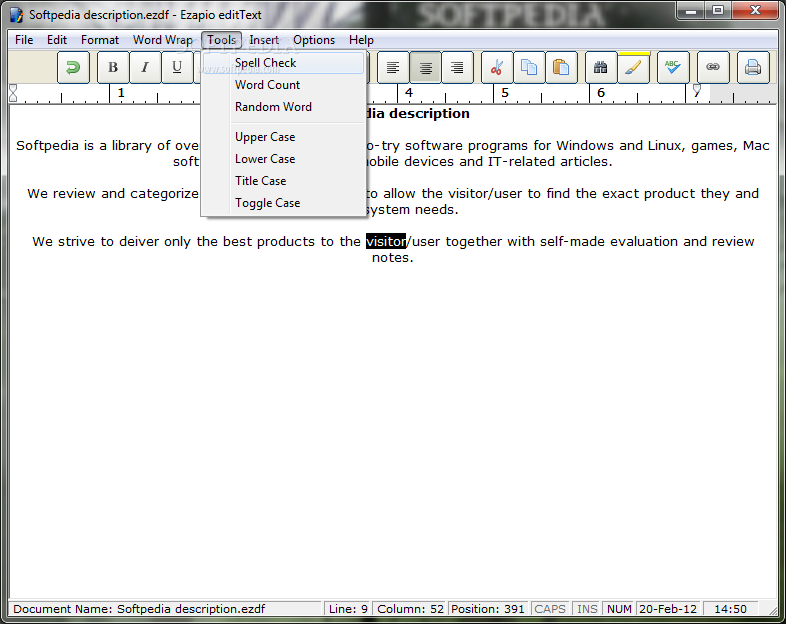Align text right using the toolbar icon
Screen dimensions: 786x624
click(x=457, y=67)
